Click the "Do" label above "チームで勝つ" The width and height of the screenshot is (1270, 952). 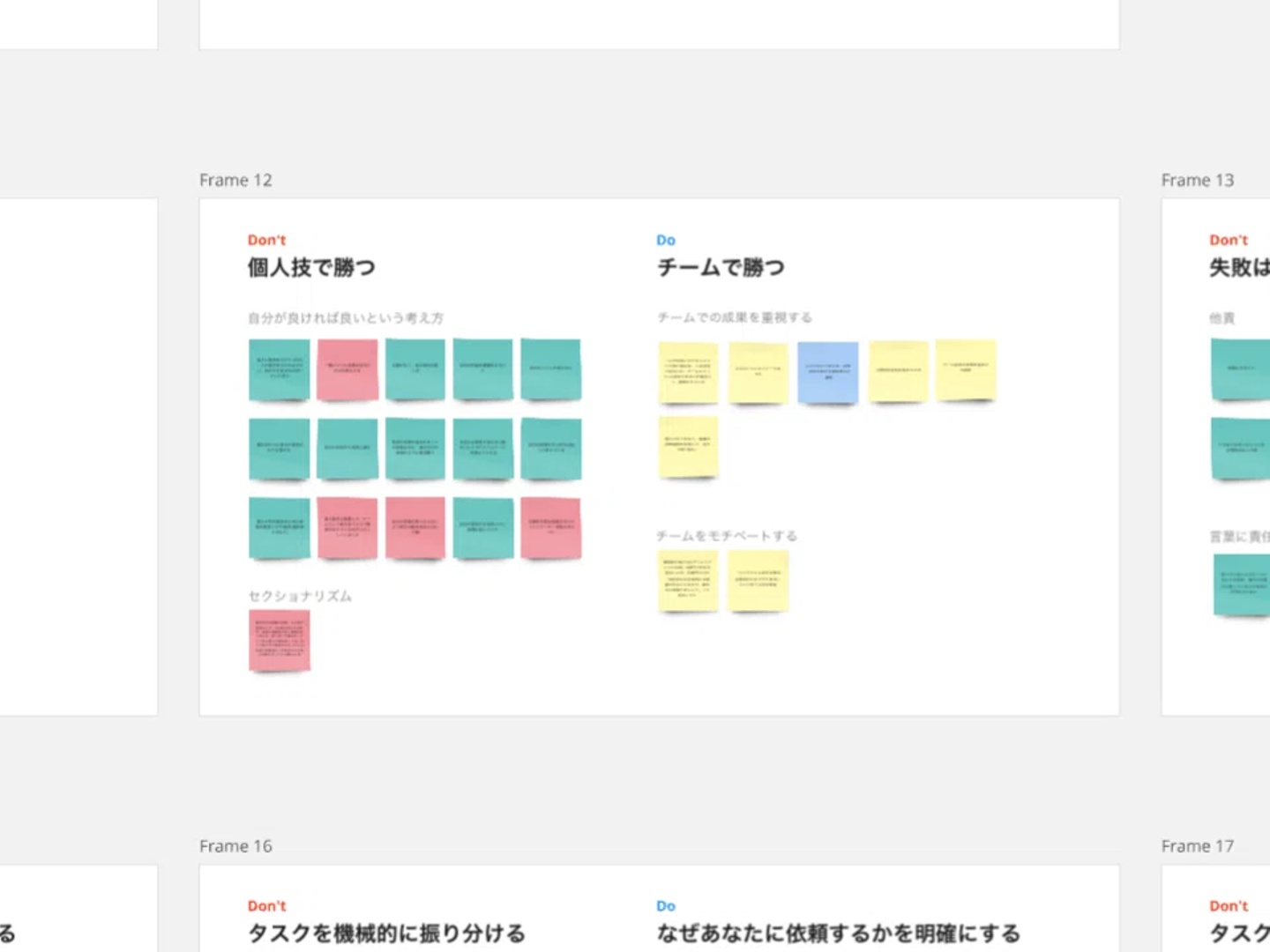[x=666, y=240]
